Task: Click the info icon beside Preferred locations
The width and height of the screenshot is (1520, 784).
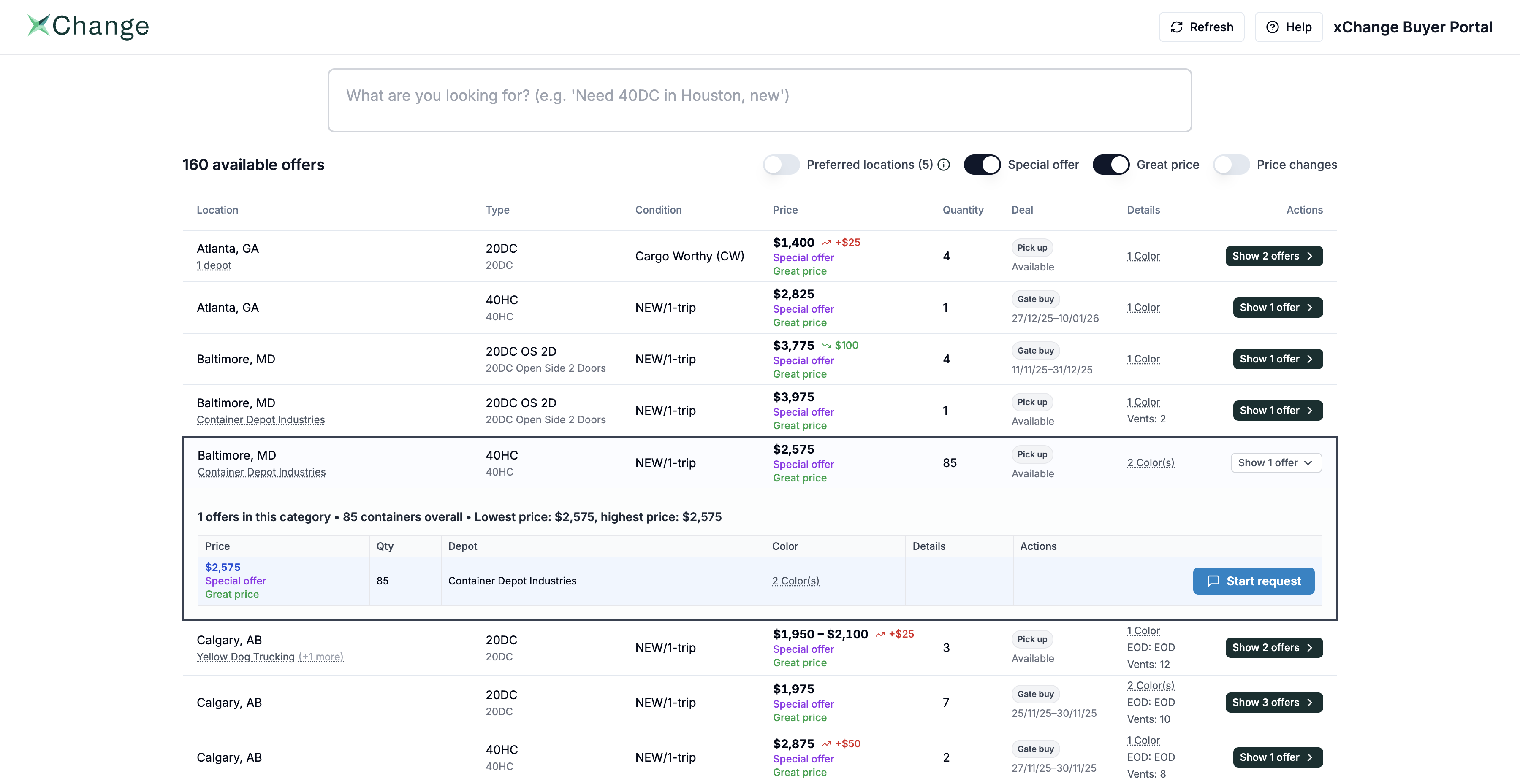Action: (943, 165)
